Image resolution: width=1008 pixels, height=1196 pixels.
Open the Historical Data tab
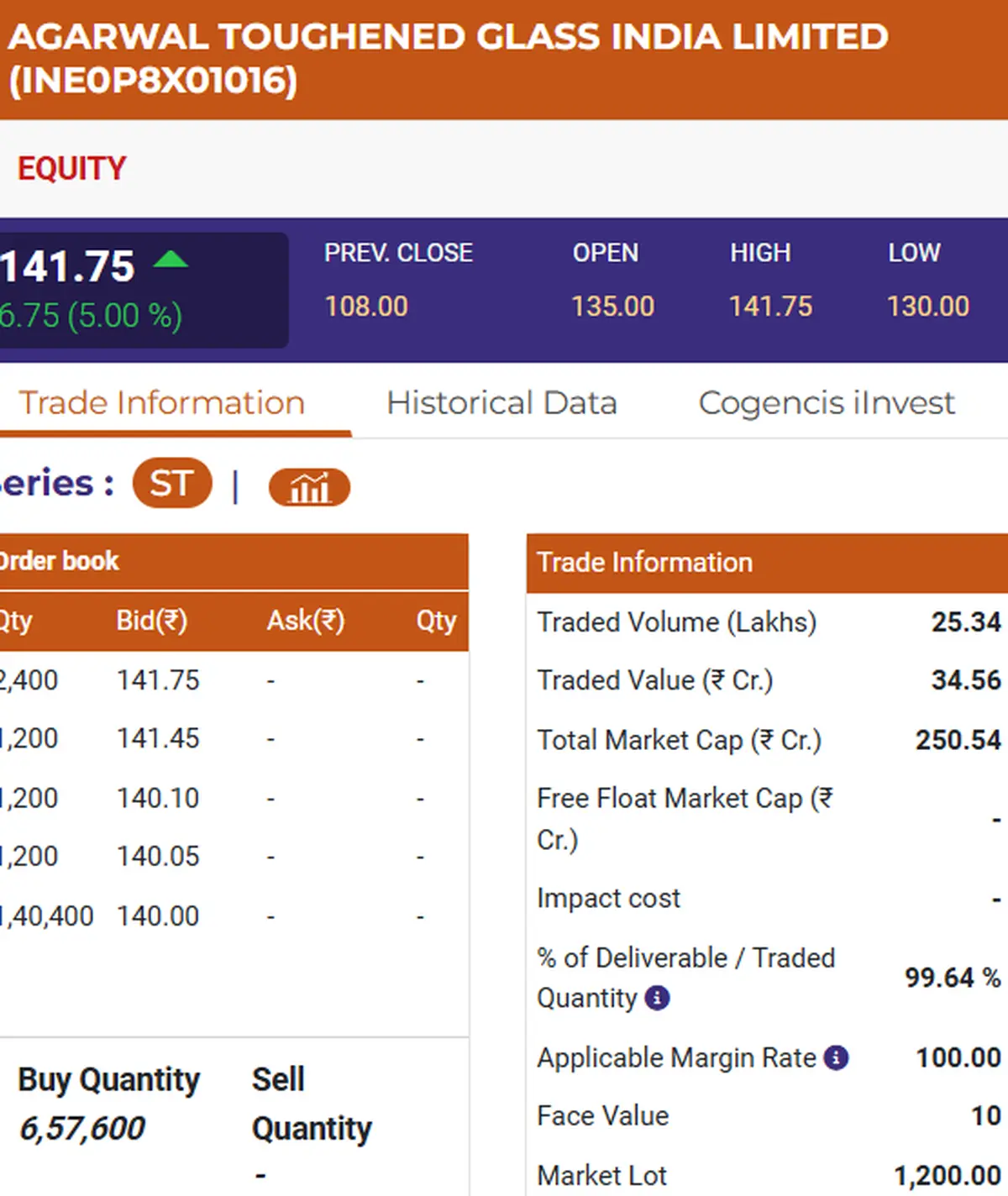501,403
